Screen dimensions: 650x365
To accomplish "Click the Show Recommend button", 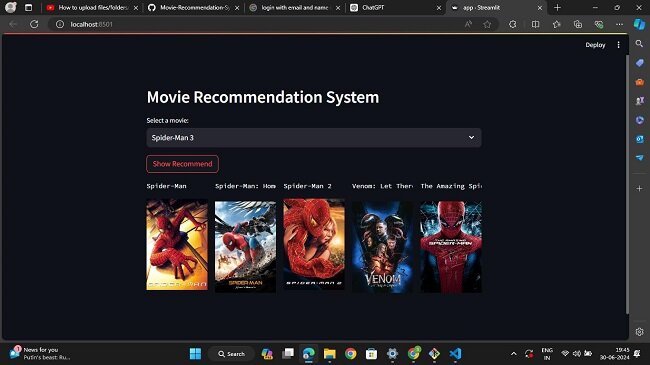I will click(x=182, y=164).
